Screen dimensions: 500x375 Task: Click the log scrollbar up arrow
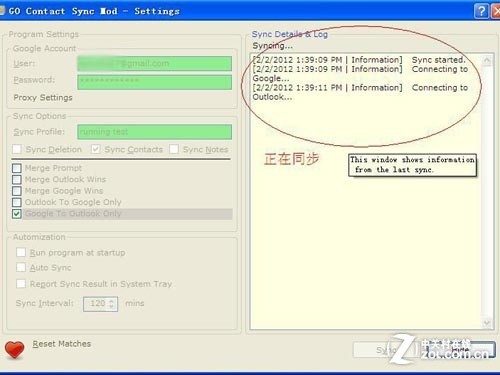click(487, 60)
